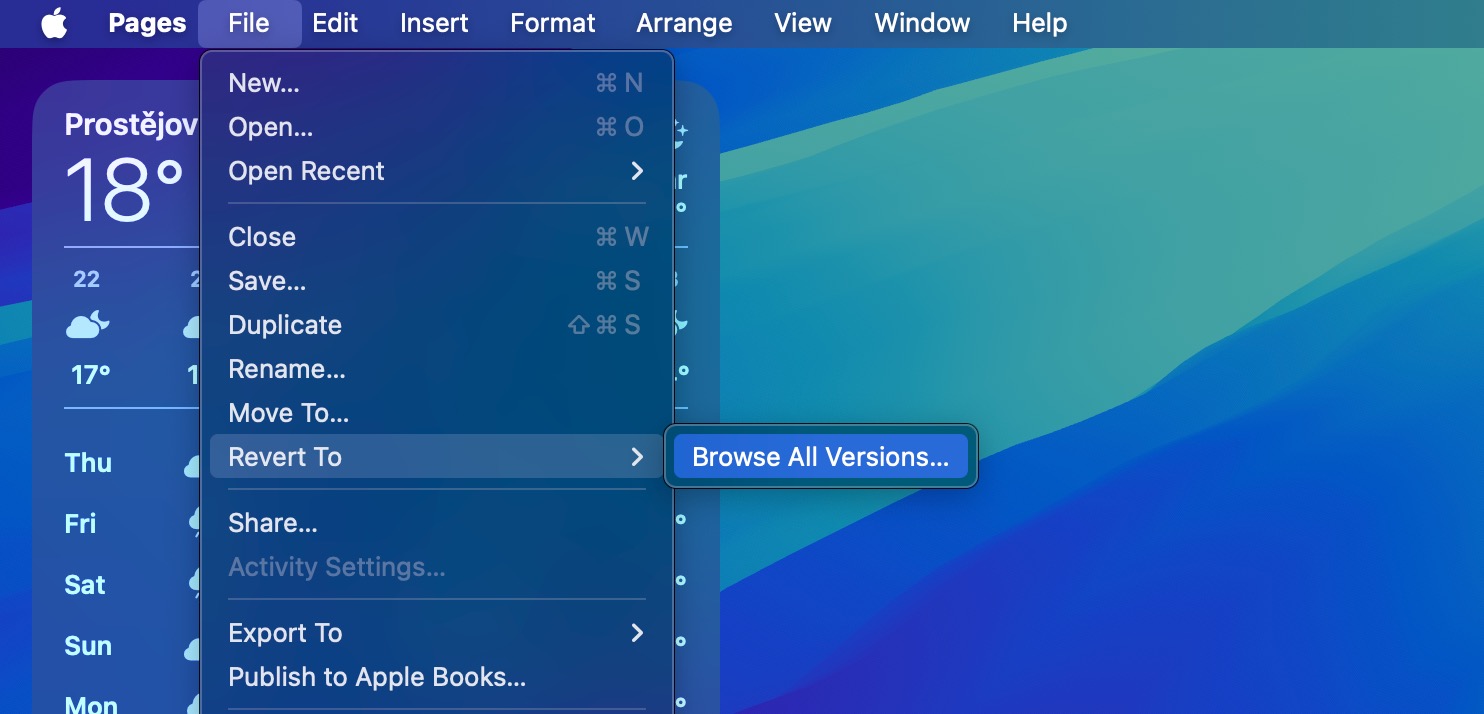
Task: Open the Window menu
Action: [921, 23]
